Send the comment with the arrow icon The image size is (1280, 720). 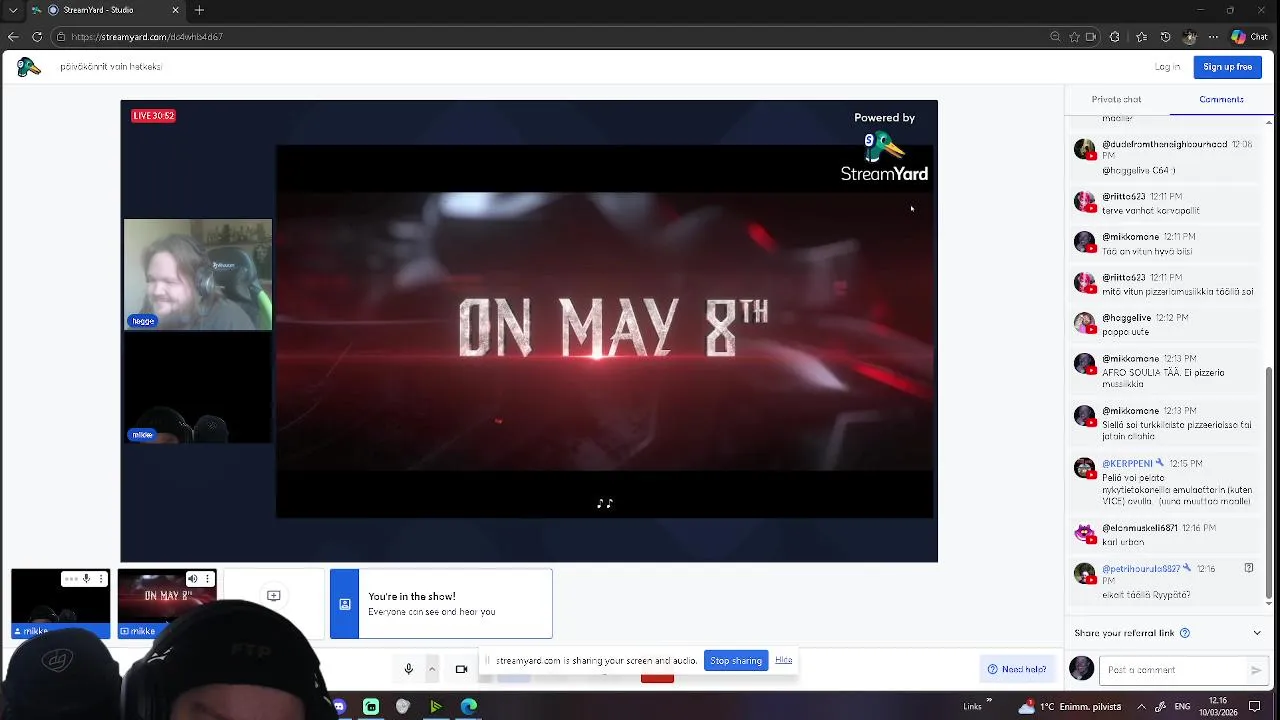coord(1256,670)
